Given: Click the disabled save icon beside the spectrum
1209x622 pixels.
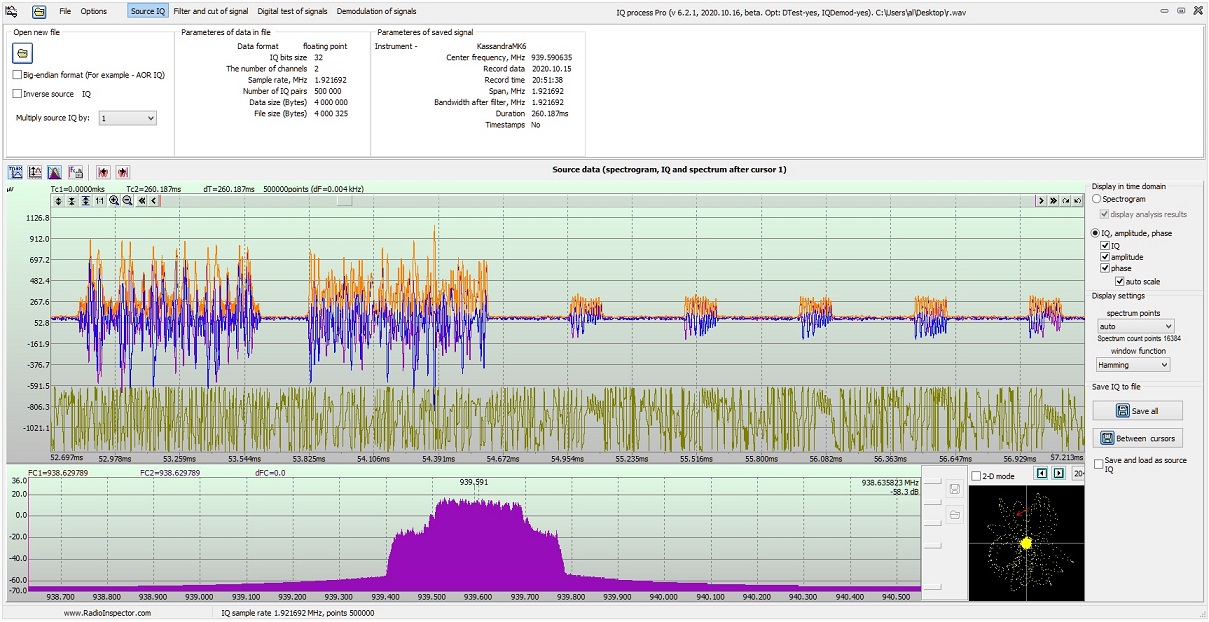Looking at the screenshot, I should [x=955, y=489].
